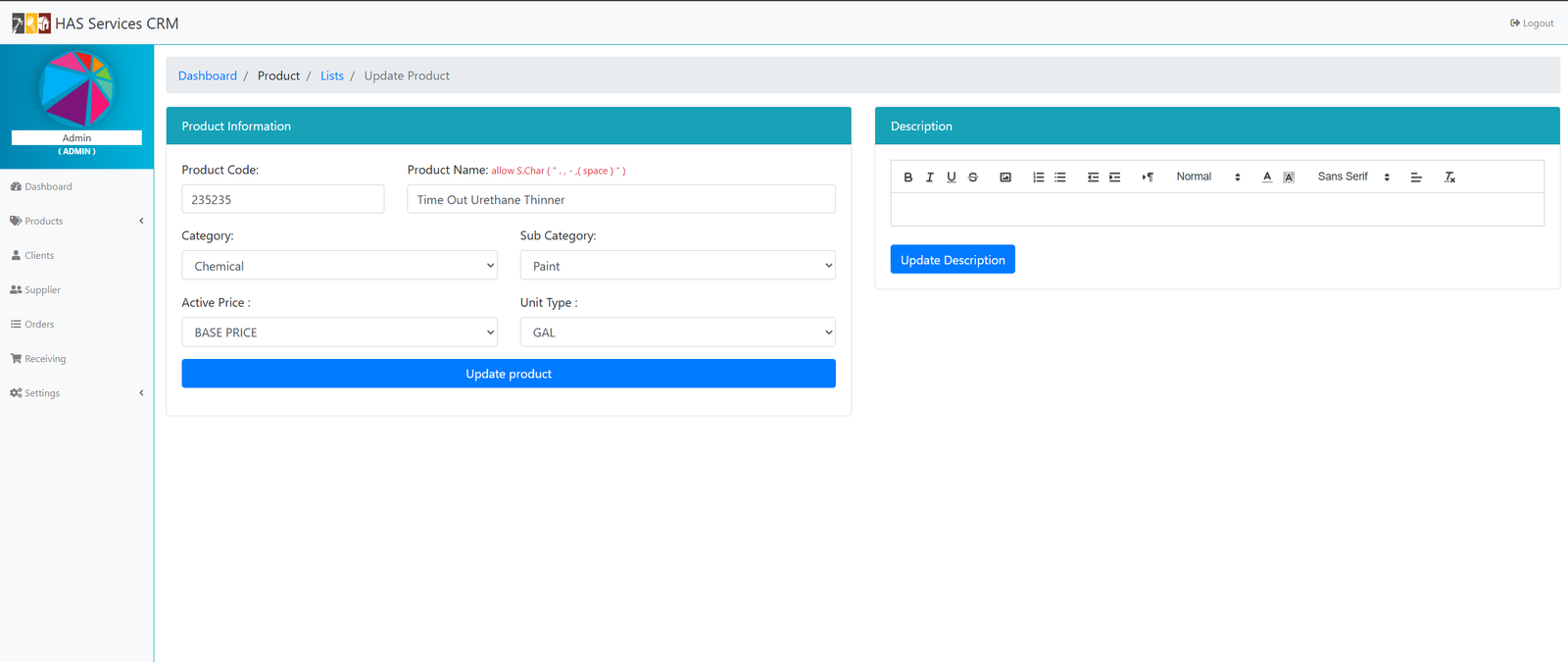Apply bullet list in description editor

point(1059,178)
